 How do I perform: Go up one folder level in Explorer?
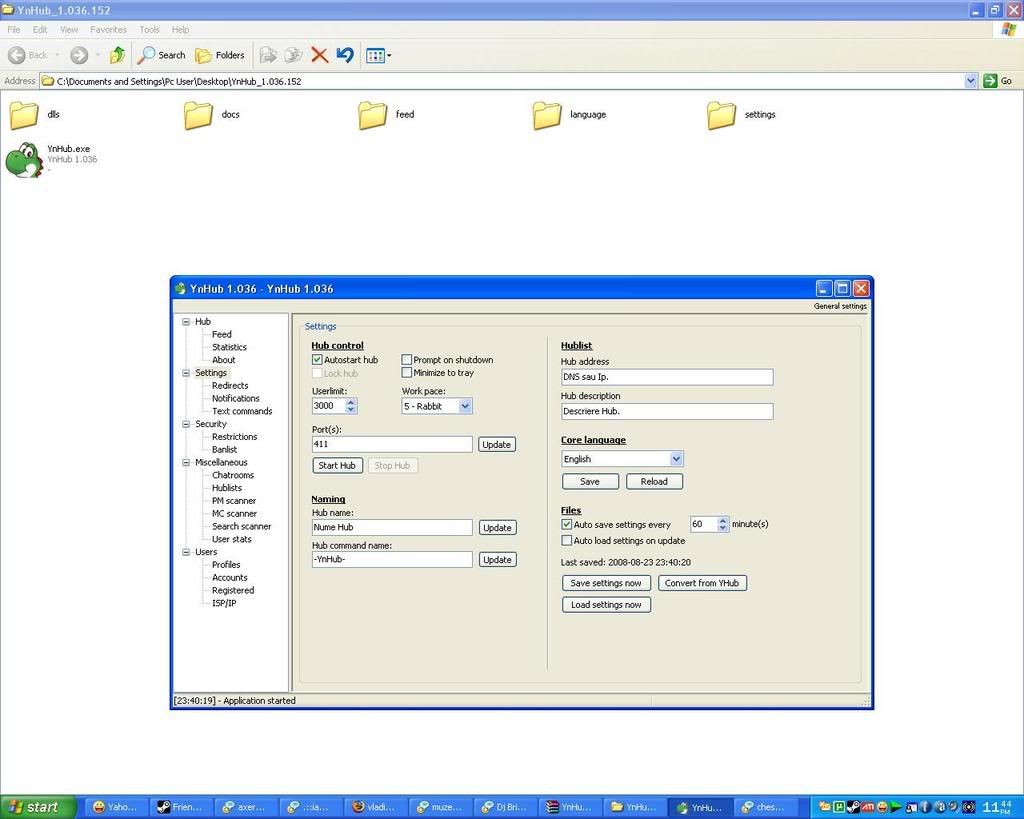point(118,56)
